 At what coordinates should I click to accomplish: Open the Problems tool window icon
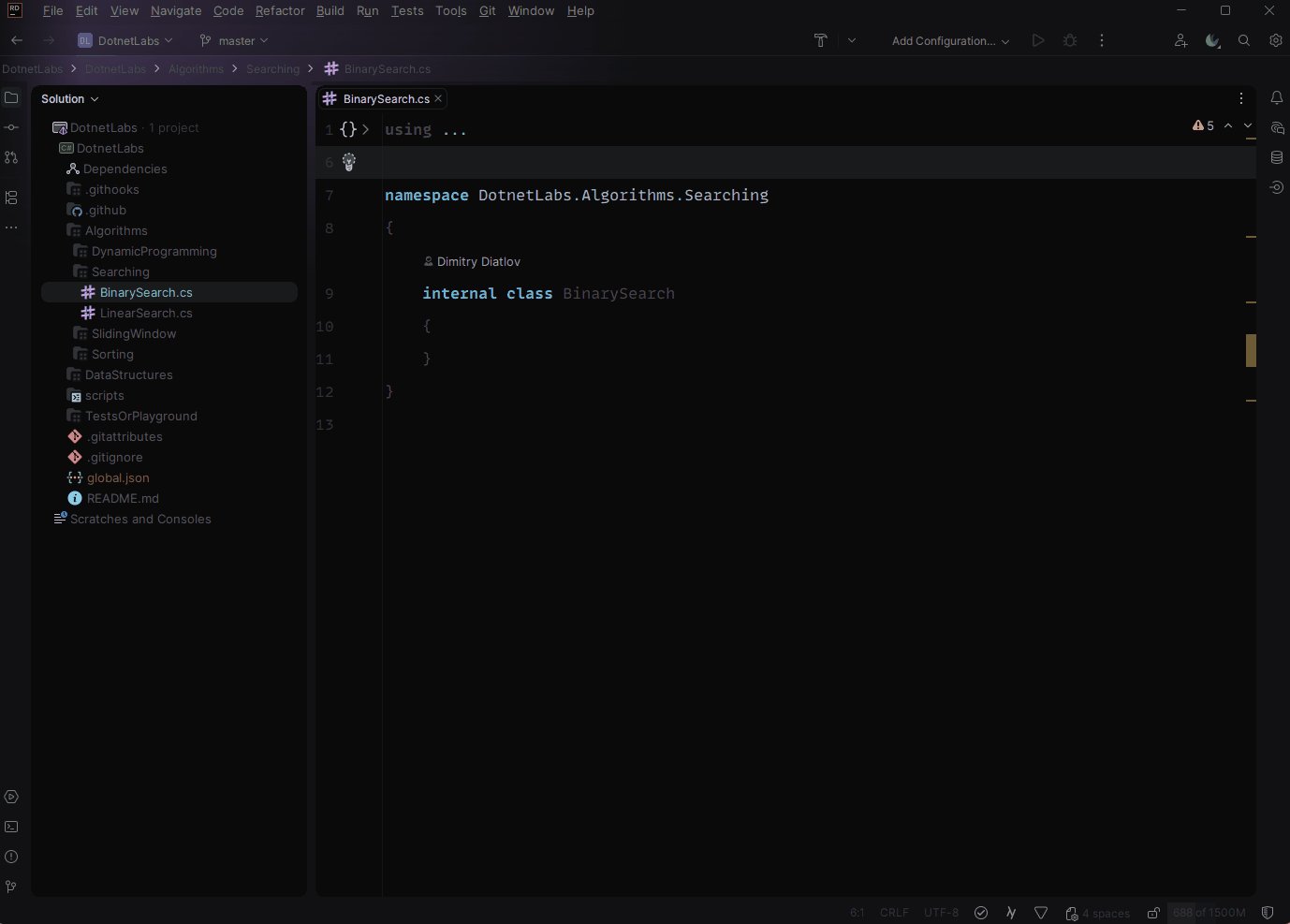11,857
